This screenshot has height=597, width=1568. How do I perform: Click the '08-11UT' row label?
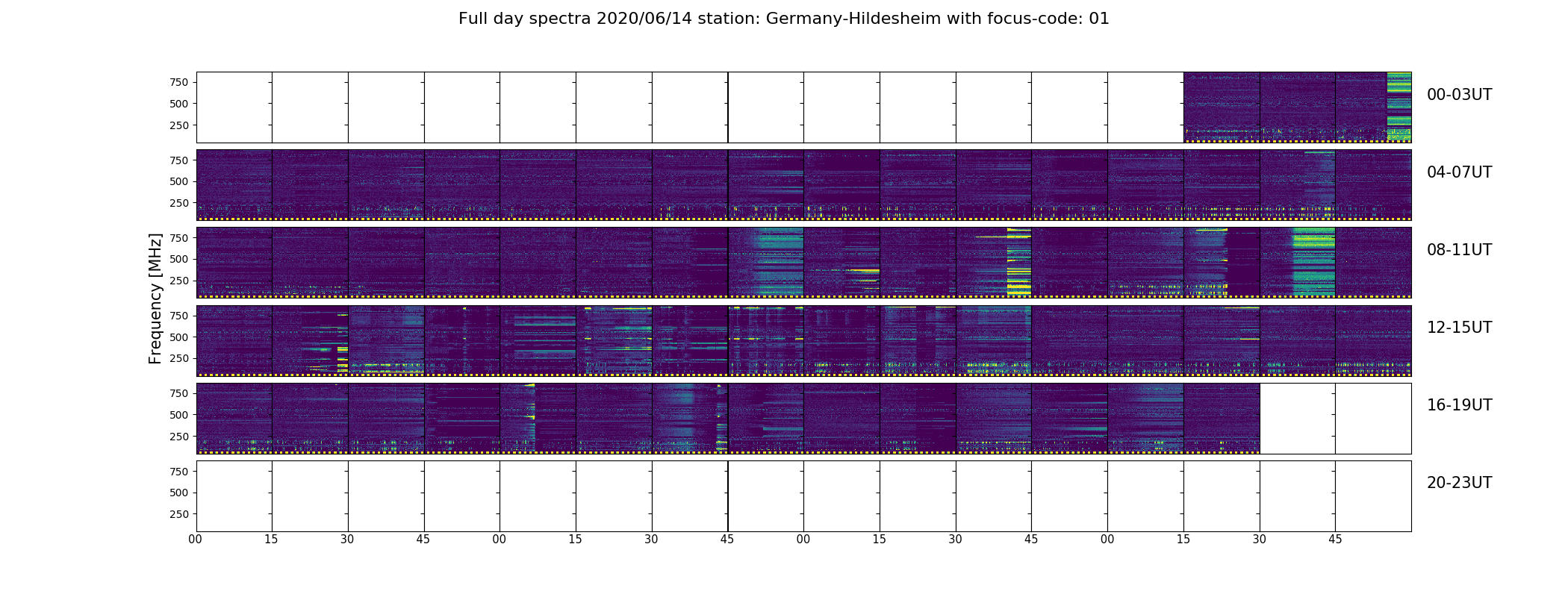coord(1459,250)
